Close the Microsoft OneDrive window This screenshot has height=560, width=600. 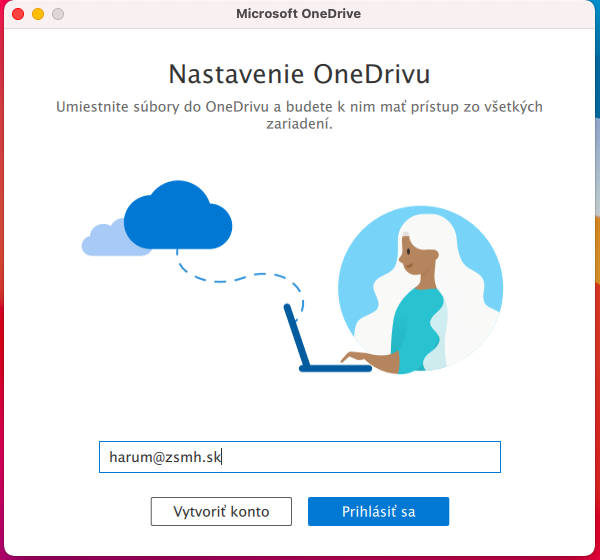18,14
